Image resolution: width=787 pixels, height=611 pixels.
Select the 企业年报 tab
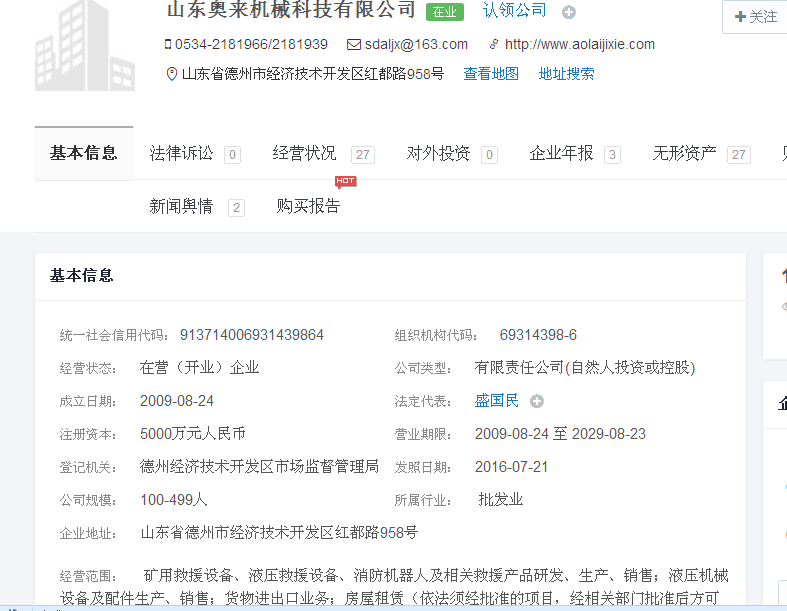pyautogui.click(x=561, y=154)
